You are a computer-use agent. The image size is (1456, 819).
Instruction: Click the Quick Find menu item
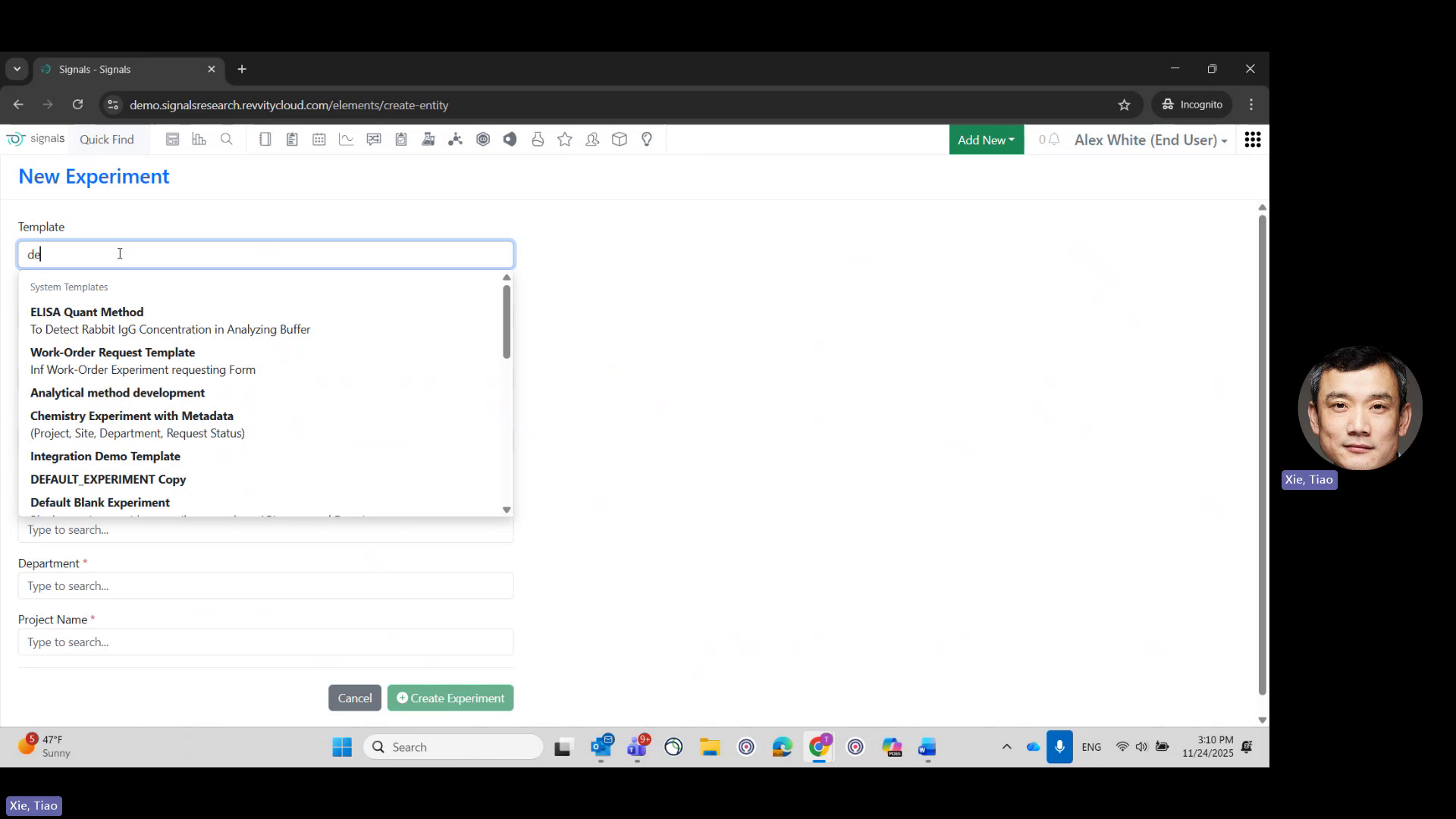[x=107, y=140]
